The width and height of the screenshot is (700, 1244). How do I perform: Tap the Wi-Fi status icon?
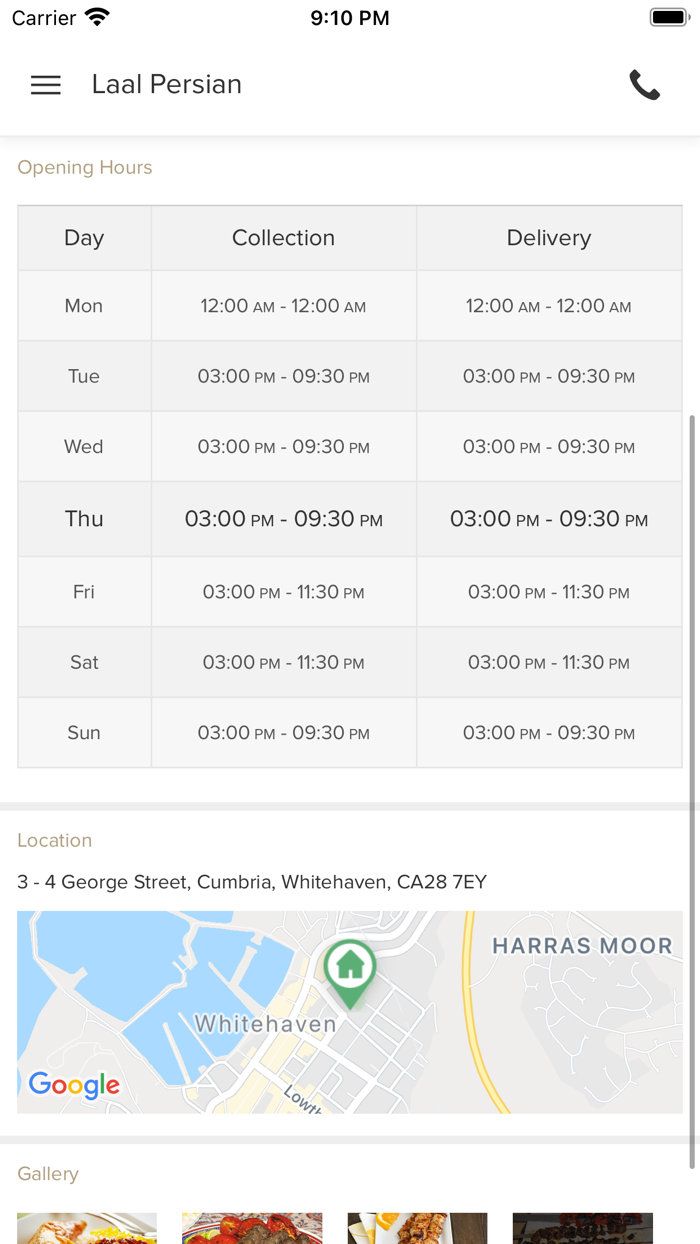click(x=97, y=18)
